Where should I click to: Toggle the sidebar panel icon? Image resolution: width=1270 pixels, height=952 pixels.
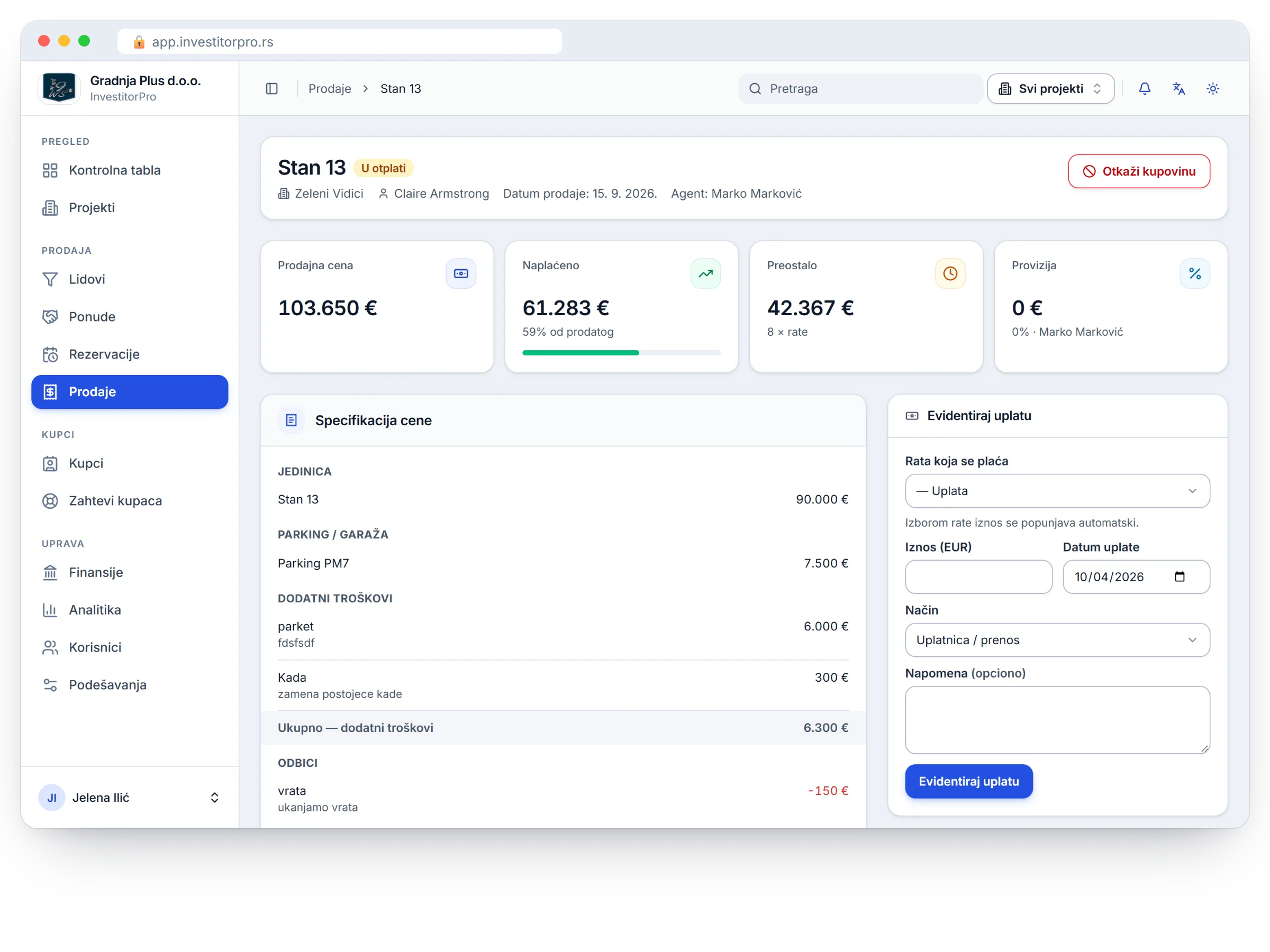click(x=271, y=88)
